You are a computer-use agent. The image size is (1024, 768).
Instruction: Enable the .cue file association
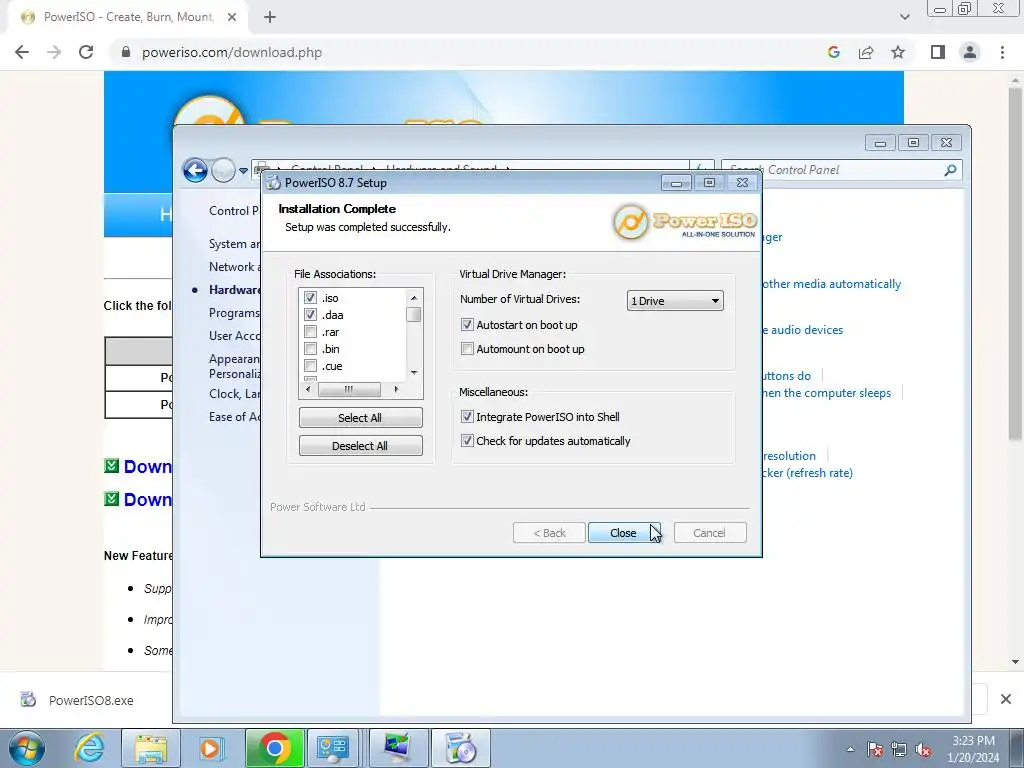[x=310, y=366]
